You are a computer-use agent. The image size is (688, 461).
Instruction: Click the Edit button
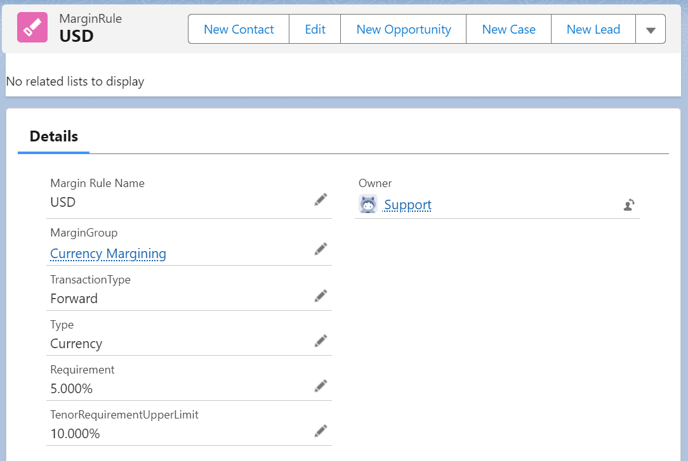315,30
